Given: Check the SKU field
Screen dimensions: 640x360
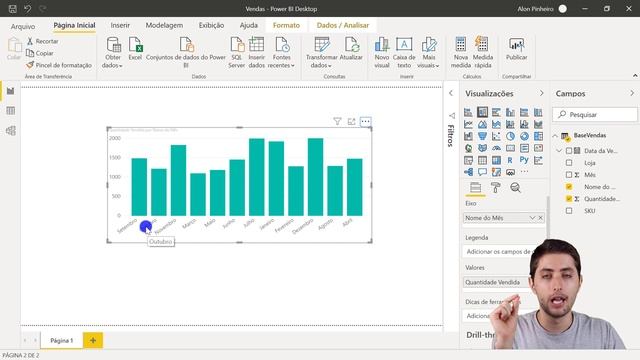Looking at the screenshot, I should click(569, 211).
